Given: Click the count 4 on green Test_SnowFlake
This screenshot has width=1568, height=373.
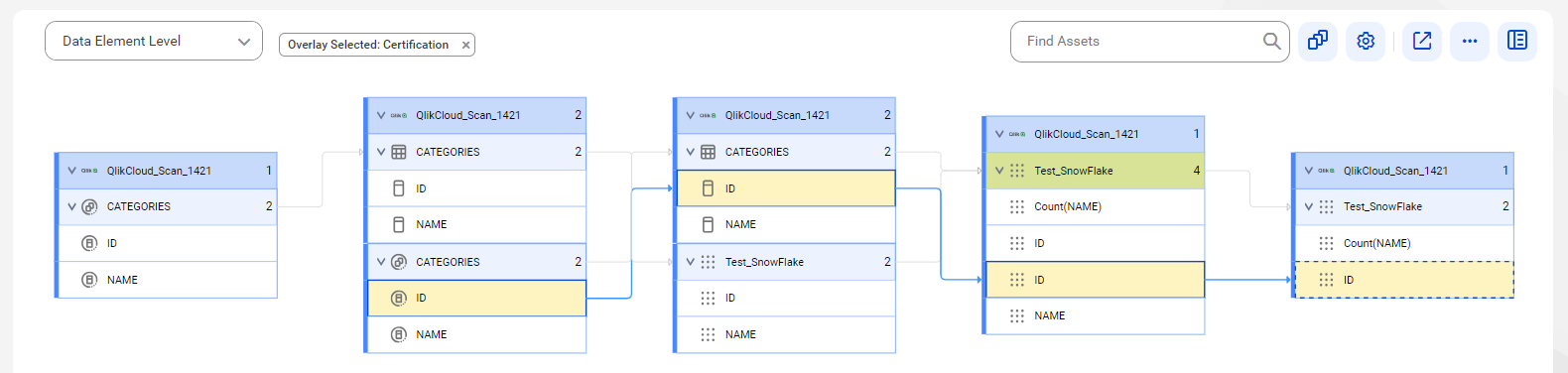Looking at the screenshot, I should click(x=1196, y=171).
